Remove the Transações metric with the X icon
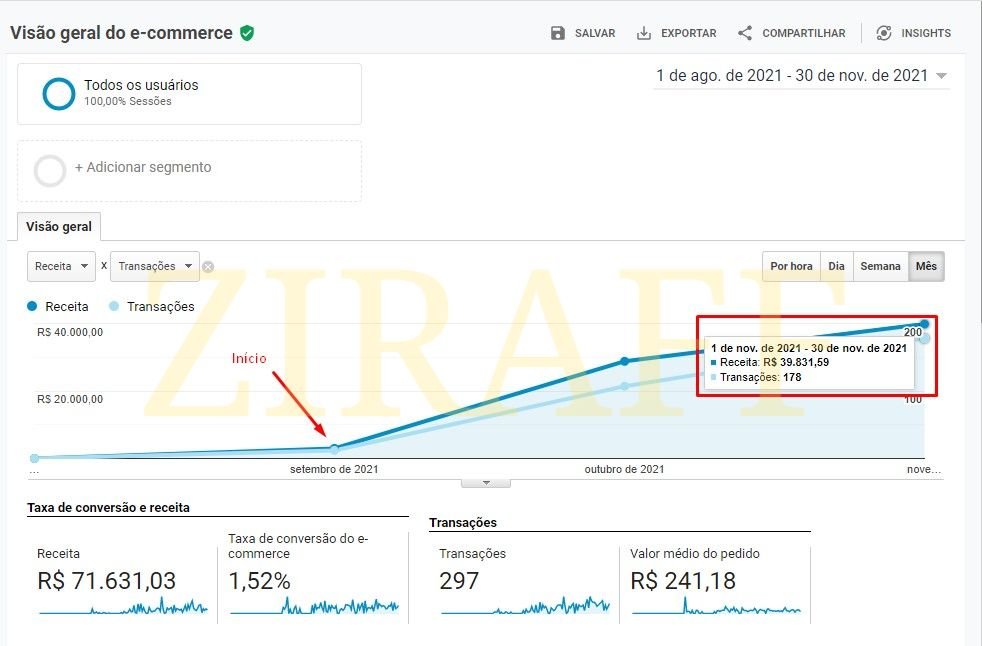Screen dimensions: 982x646 [x=208, y=266]
